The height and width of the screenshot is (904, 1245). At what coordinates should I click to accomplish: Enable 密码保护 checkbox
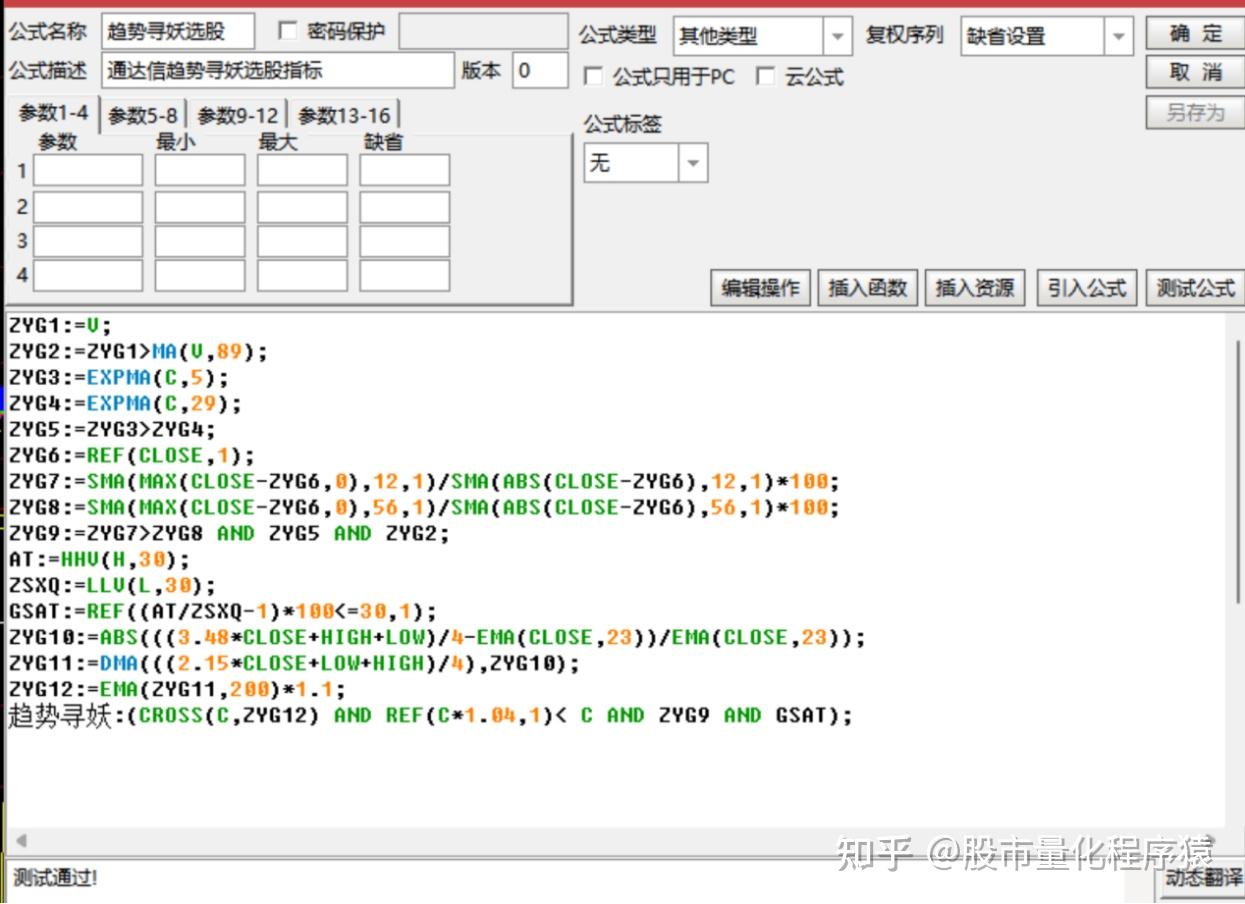point(288,32)
